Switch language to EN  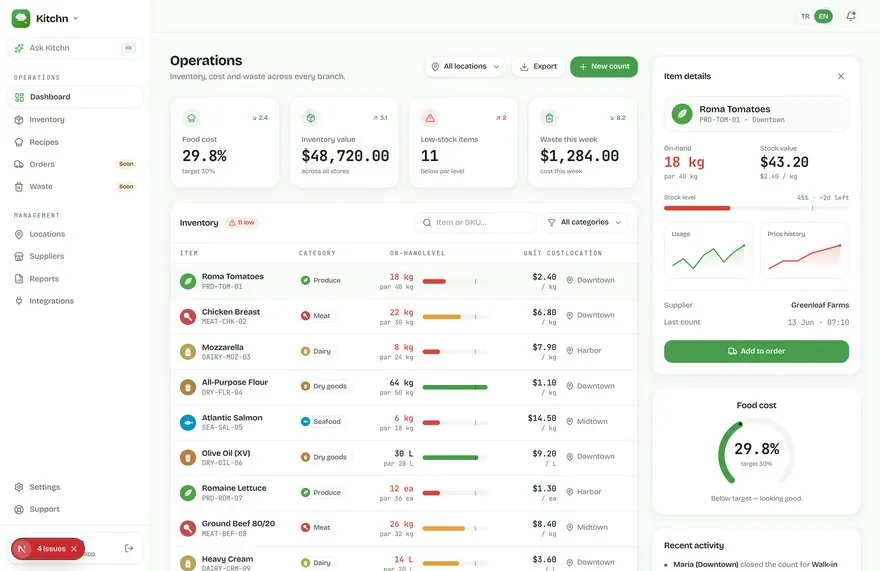(x=823, y=16)
